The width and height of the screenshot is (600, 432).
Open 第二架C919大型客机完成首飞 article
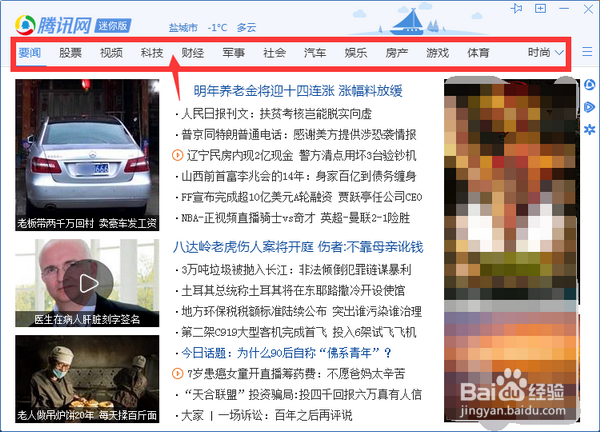(298, 332)
